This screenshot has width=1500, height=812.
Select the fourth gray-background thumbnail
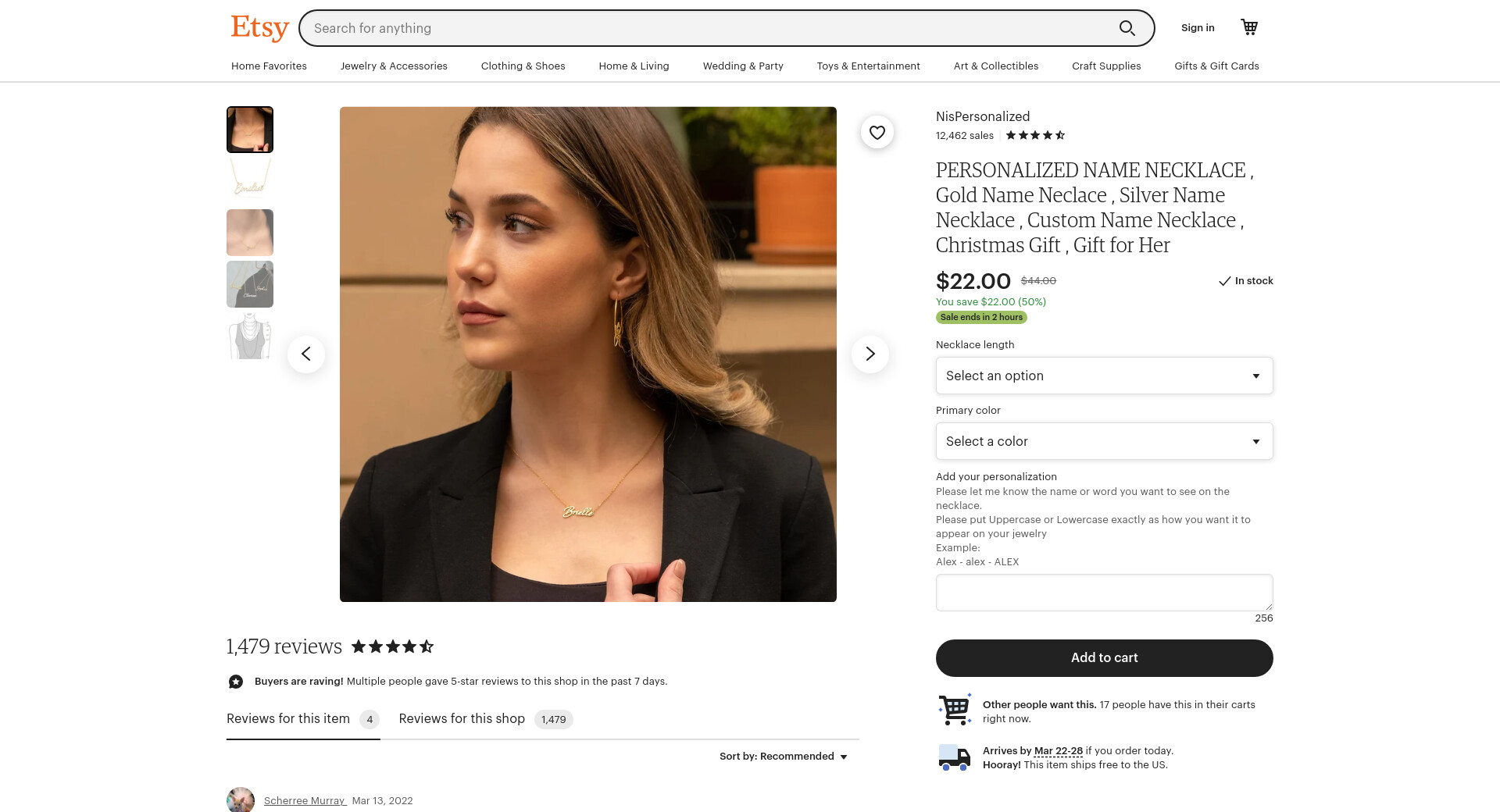click(x=250, y=284)
